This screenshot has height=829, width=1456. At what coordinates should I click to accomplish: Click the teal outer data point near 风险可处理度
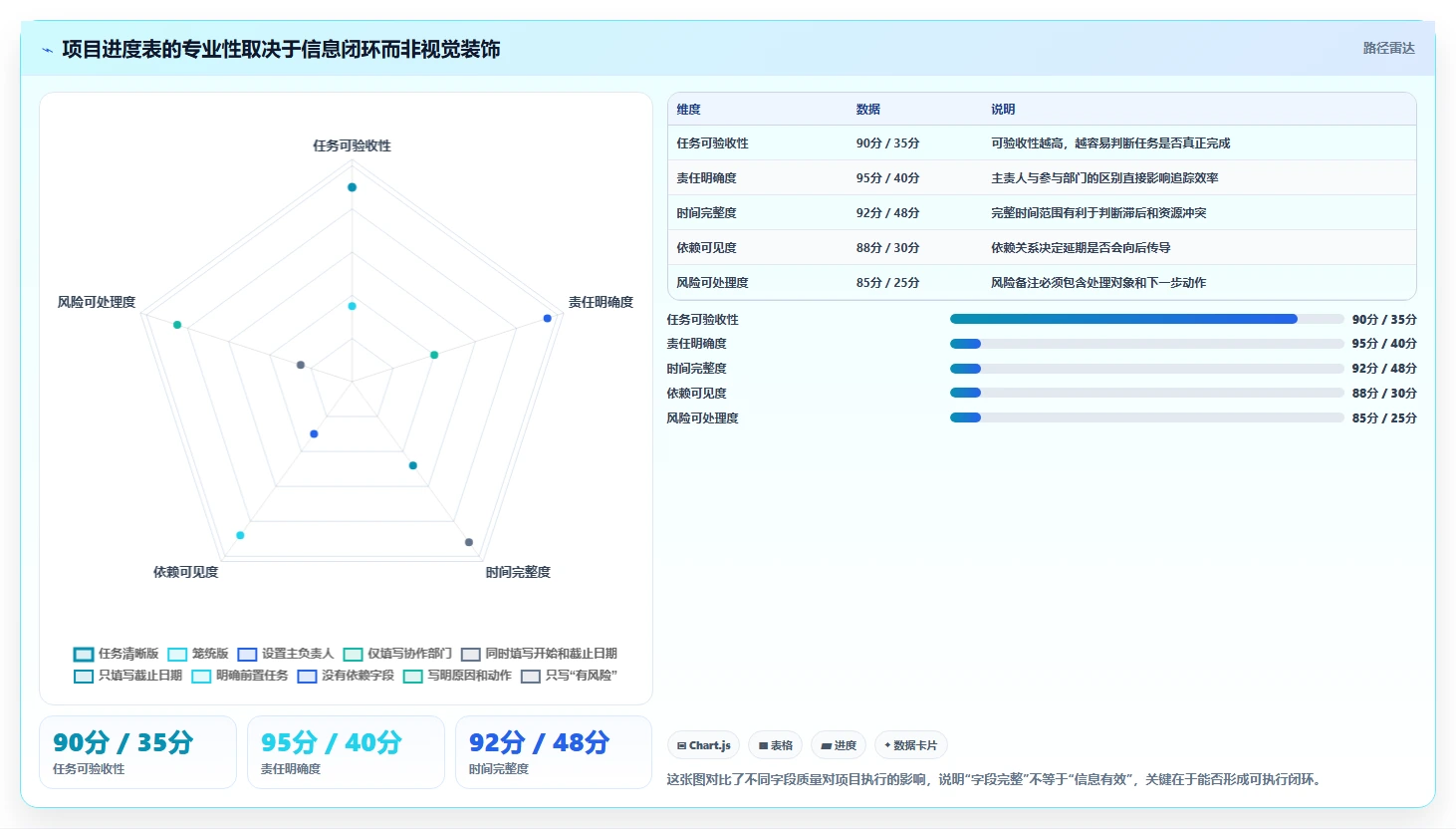tap(177, 325)
